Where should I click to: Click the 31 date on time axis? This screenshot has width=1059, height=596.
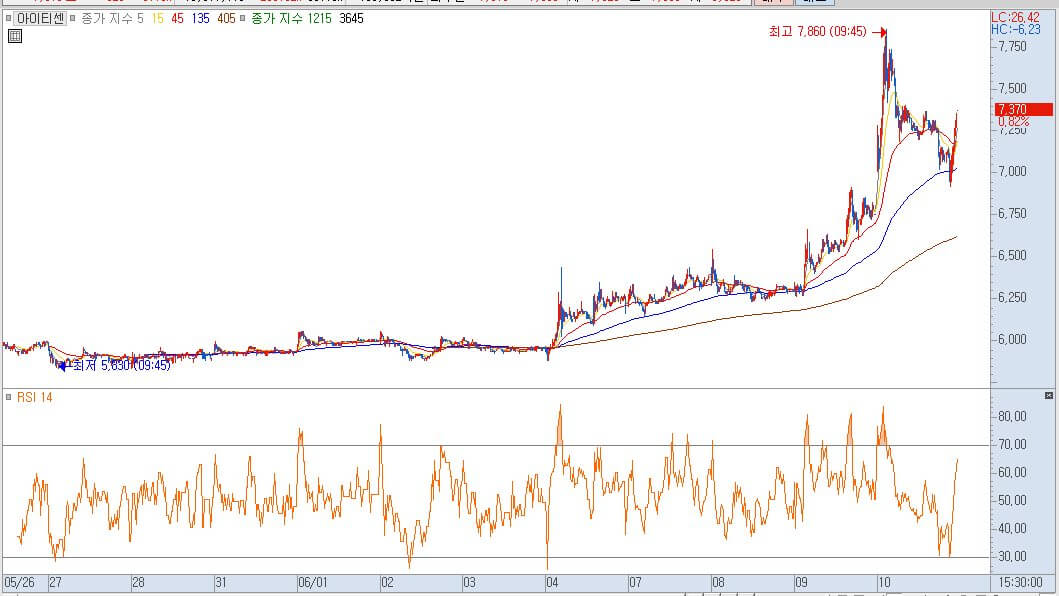point(221,582)
